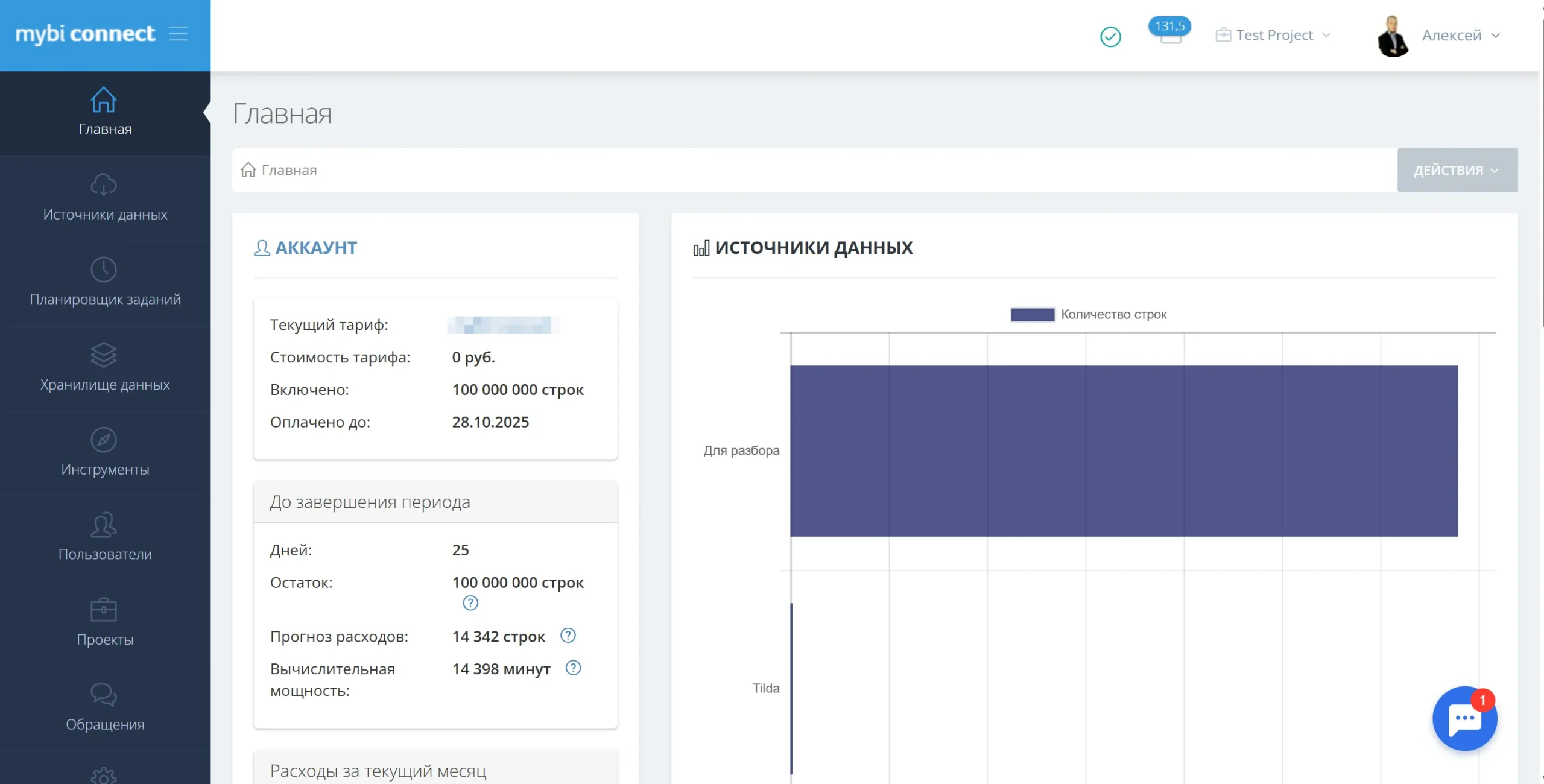Click the Для разбора chart bar
This screenshot has height=784, width=1544.
(x=1124, y=450)
